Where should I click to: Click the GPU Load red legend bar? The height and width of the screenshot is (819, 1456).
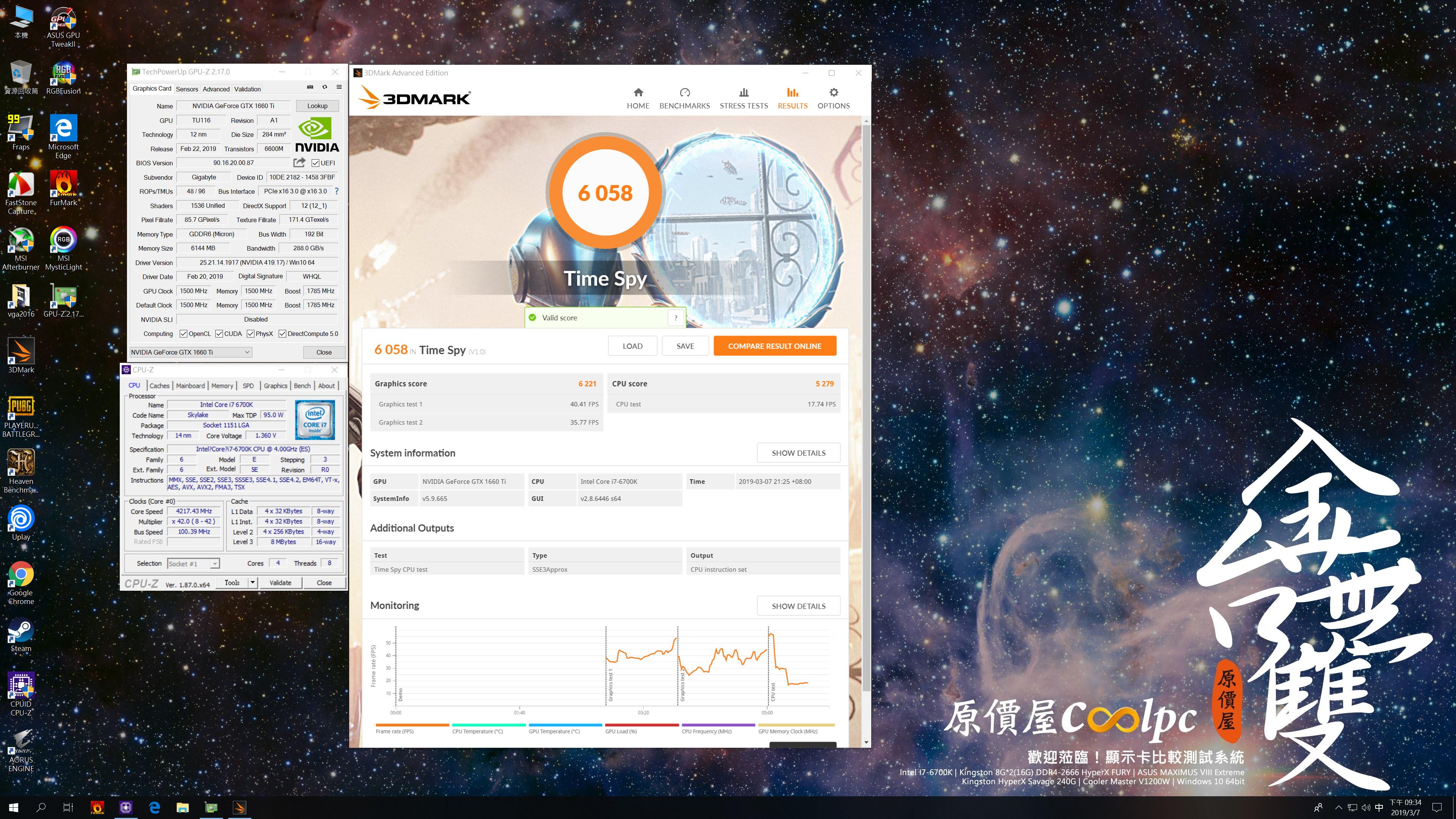[642, 725]
